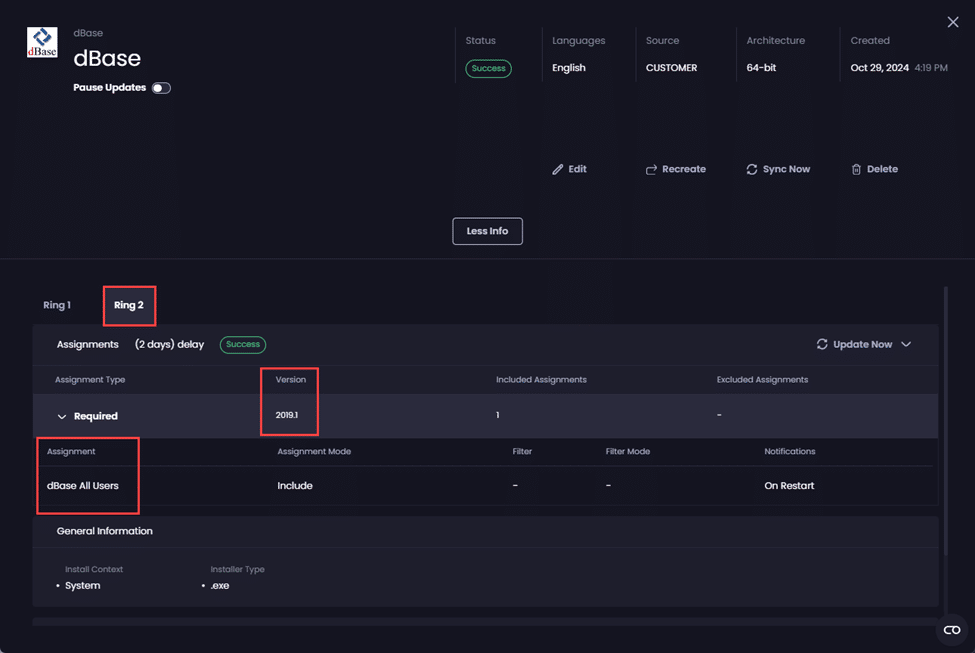Click the vertical scrollbar in details panel
The height and width of the screenshot is (653, 975).
(945, 420)
